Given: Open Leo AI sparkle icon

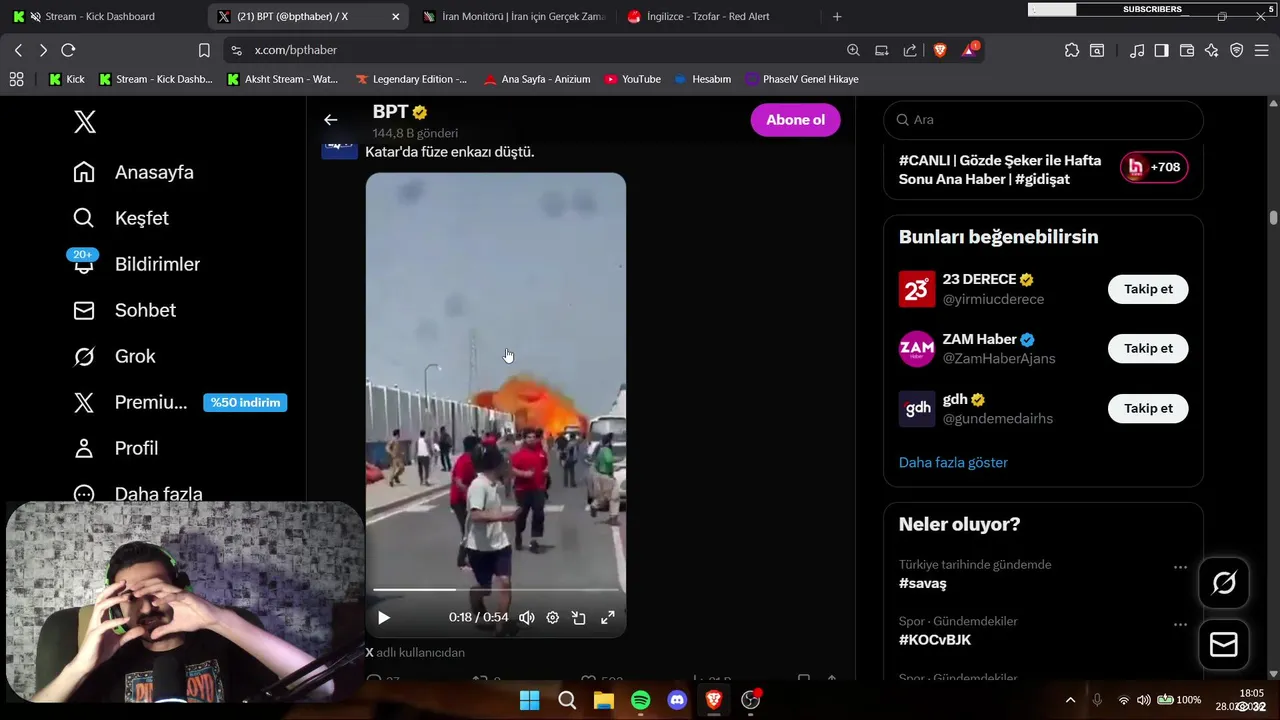Looking at the screenshot, I should 1211,50.
